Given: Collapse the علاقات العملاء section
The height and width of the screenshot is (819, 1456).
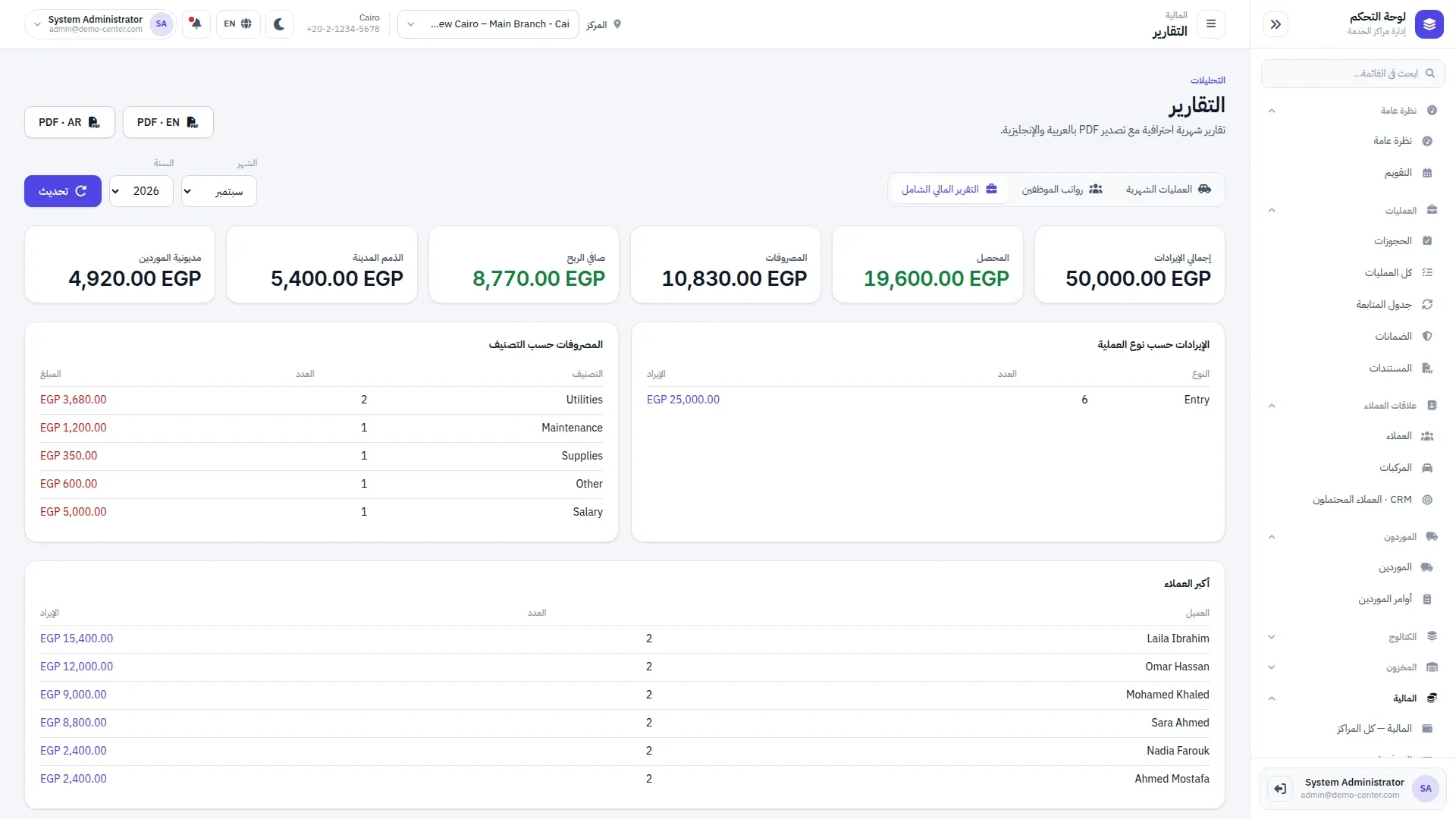Looking at the screenshot, I should [1272, 406].
